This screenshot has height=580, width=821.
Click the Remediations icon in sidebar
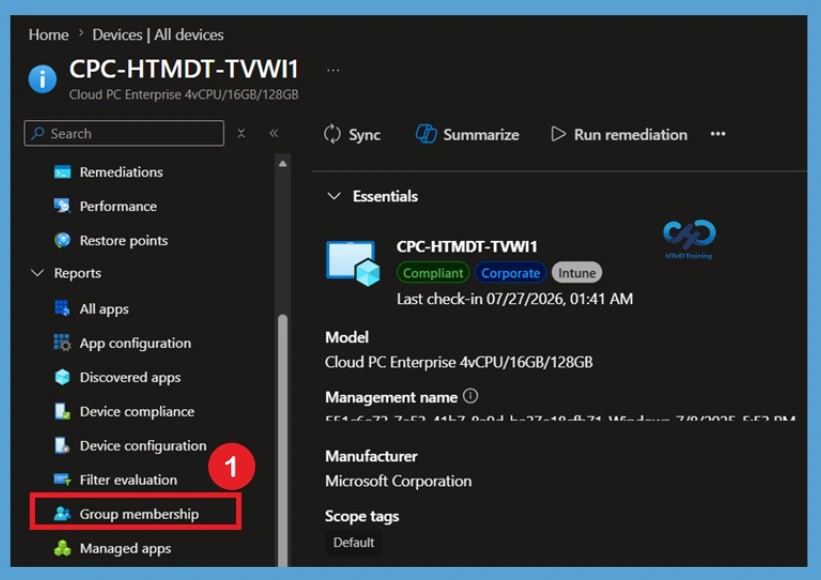tap(62, 172)
